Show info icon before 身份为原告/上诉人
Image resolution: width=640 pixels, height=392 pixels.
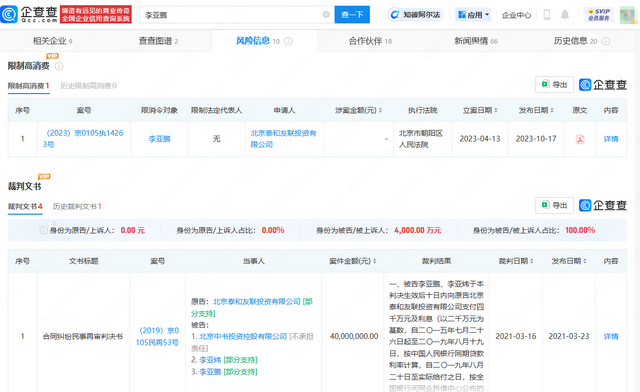tap(43, 230)
